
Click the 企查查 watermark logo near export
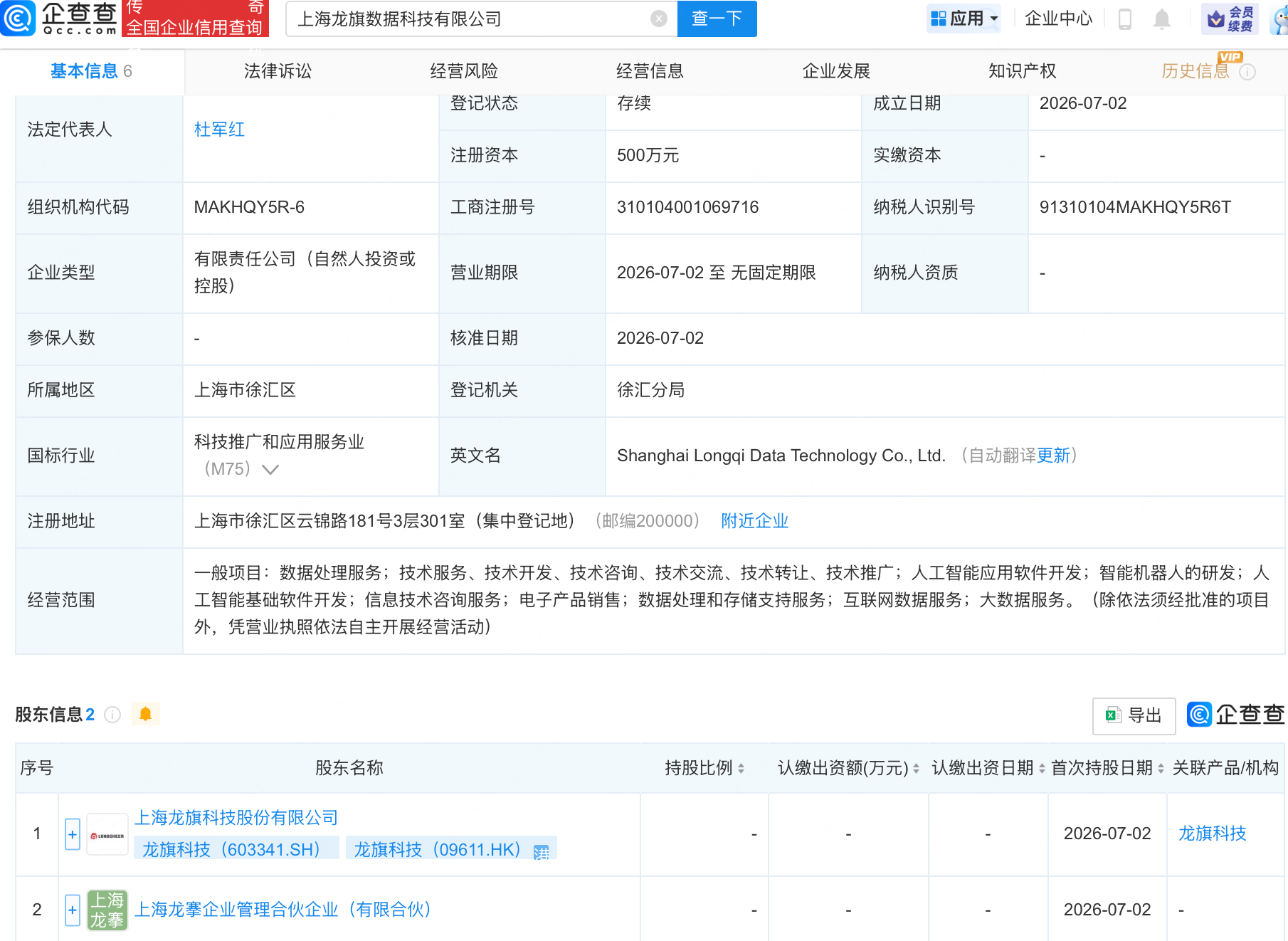pos(1235,715)
